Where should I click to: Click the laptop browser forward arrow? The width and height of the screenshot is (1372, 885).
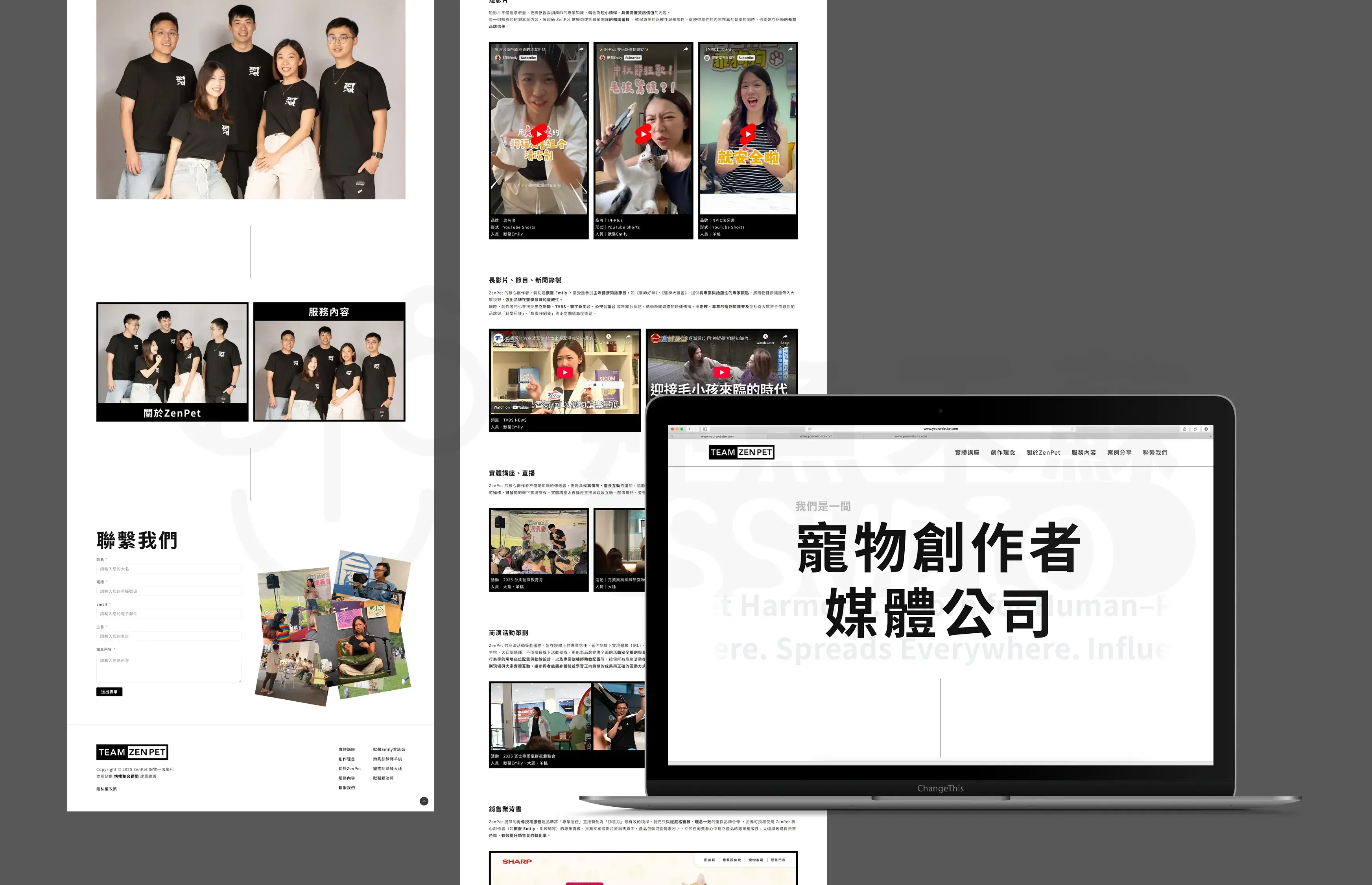tap(696, 429)
